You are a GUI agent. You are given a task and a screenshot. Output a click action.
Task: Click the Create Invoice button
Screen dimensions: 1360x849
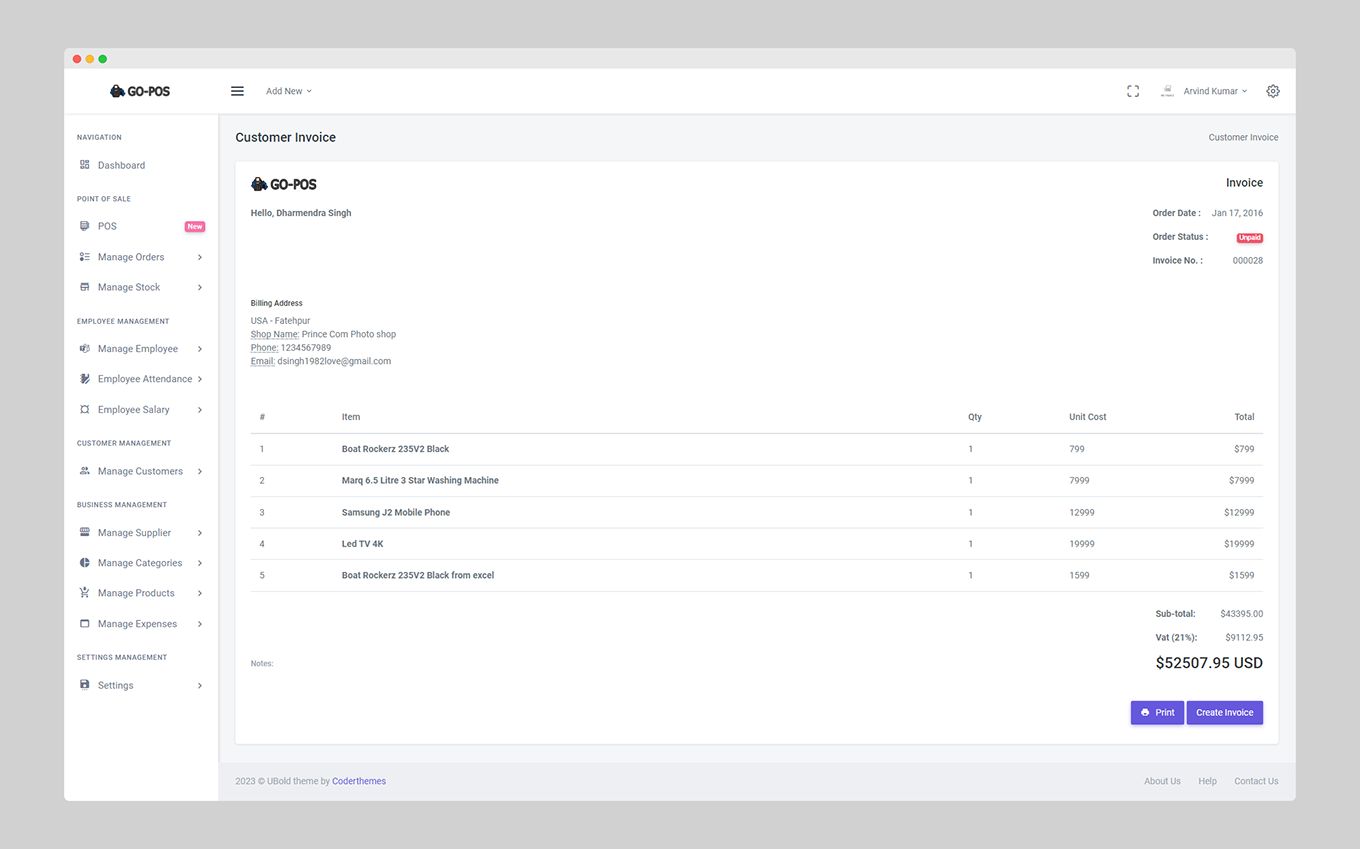click(1224, 713)
